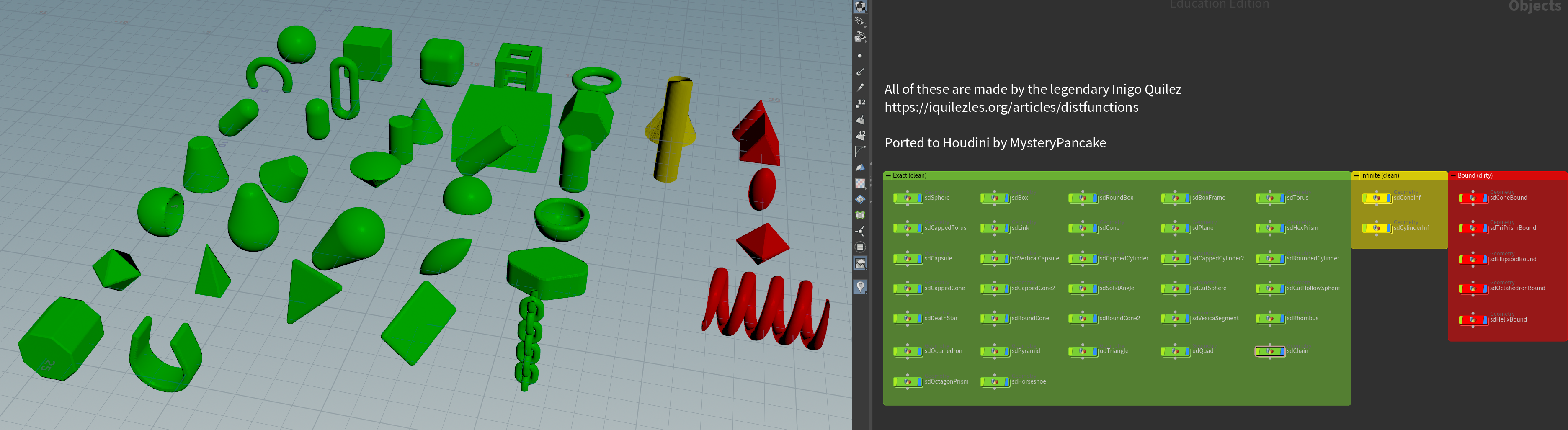
Task: Click the sdHorseshoe node label
Action: [1028, 382]
